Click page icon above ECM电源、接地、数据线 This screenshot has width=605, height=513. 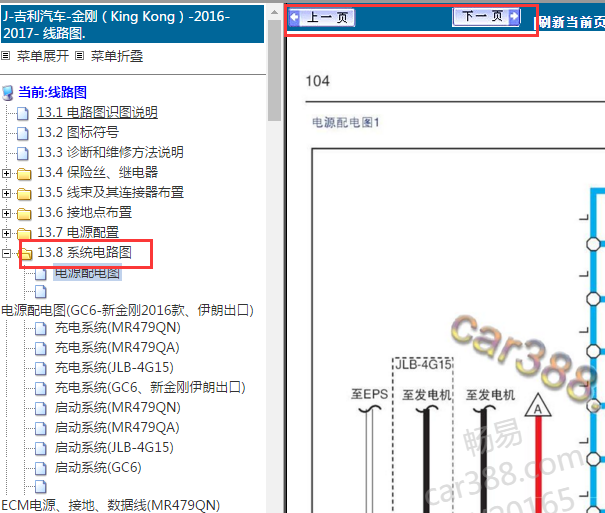pyautogui.click(x=41, y=487)
